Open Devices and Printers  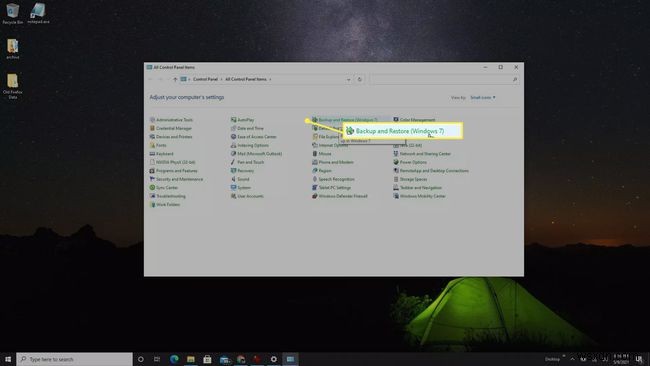pyautogui.click(x=171, y=137)
